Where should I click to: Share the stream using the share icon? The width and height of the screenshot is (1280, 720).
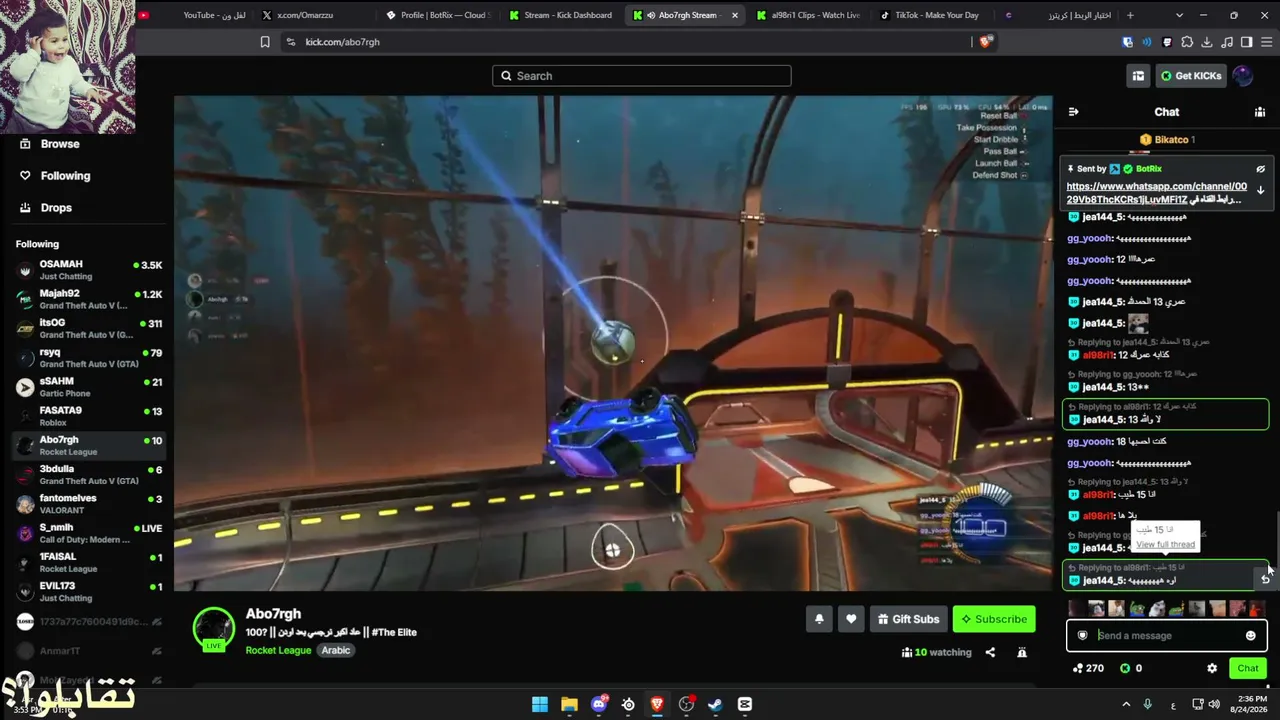[x=990, y=652]
